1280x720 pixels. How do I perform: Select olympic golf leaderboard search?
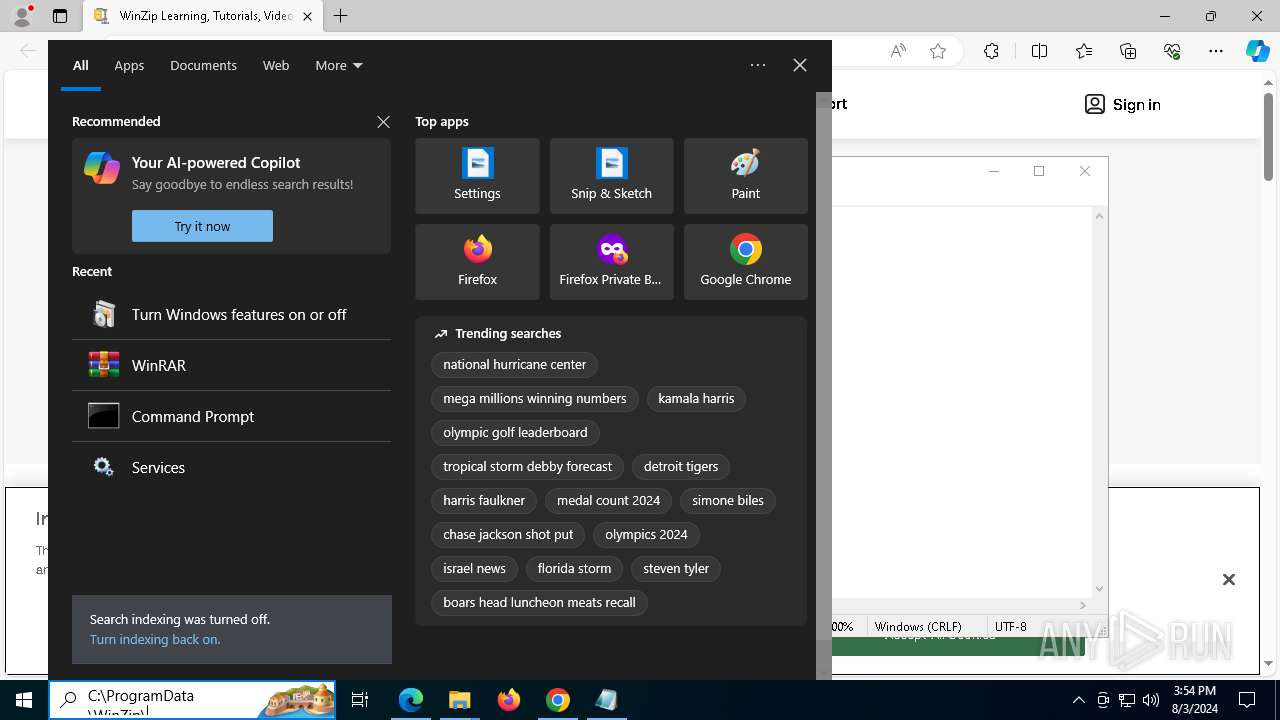[515, 433]
